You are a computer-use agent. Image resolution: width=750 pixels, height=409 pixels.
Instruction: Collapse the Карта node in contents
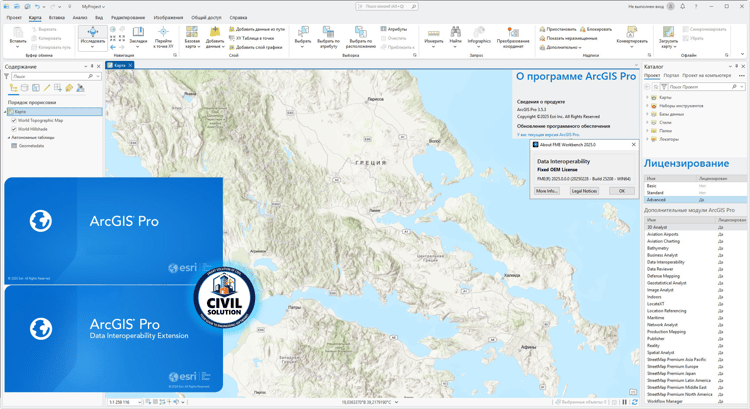pos(6,111)
